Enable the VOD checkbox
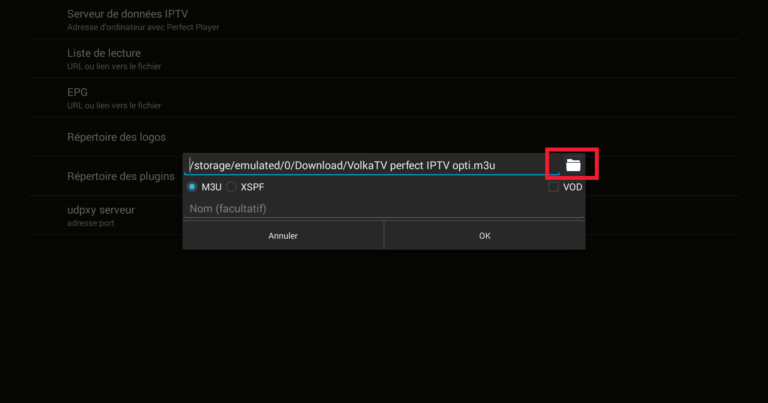 point(553,187)
